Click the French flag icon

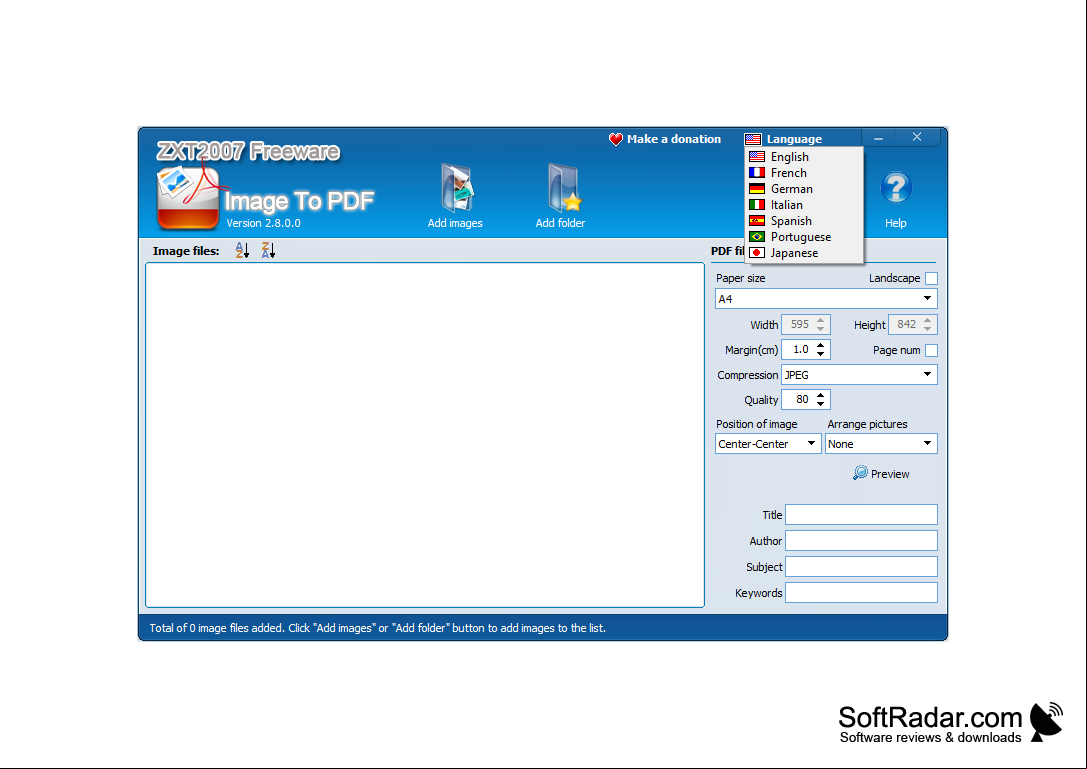tap(757, 173)
